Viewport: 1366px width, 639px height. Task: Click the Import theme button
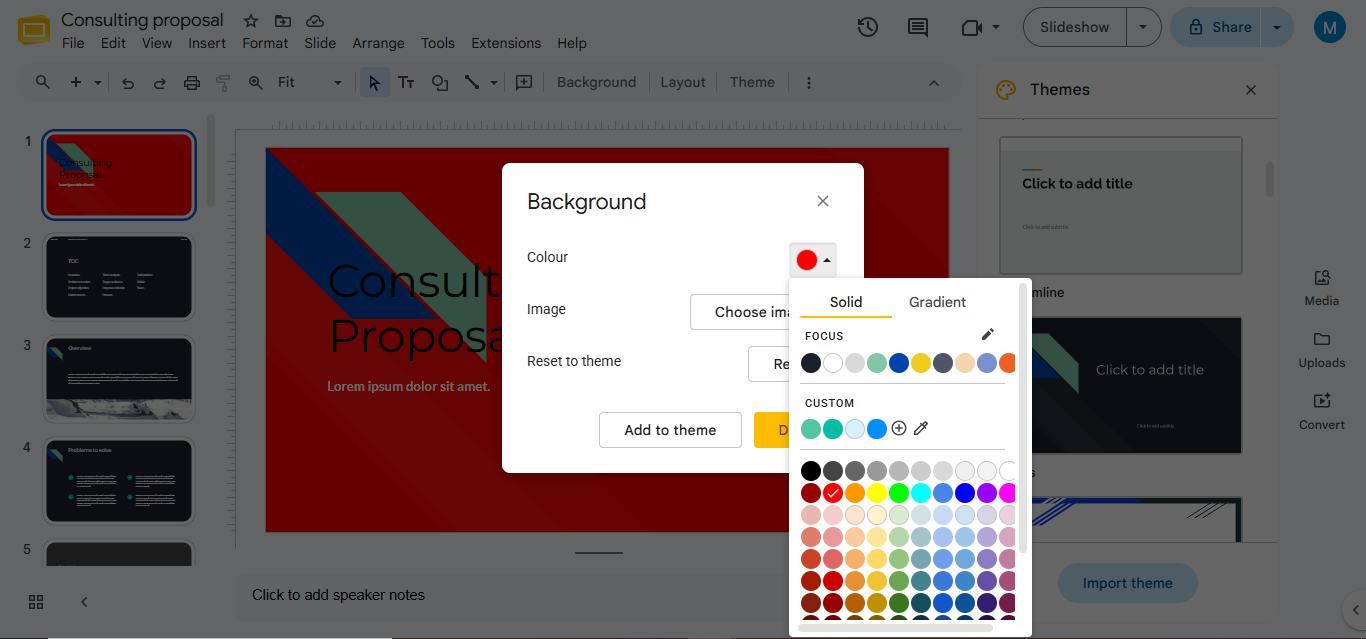[x=1127, y=583]
